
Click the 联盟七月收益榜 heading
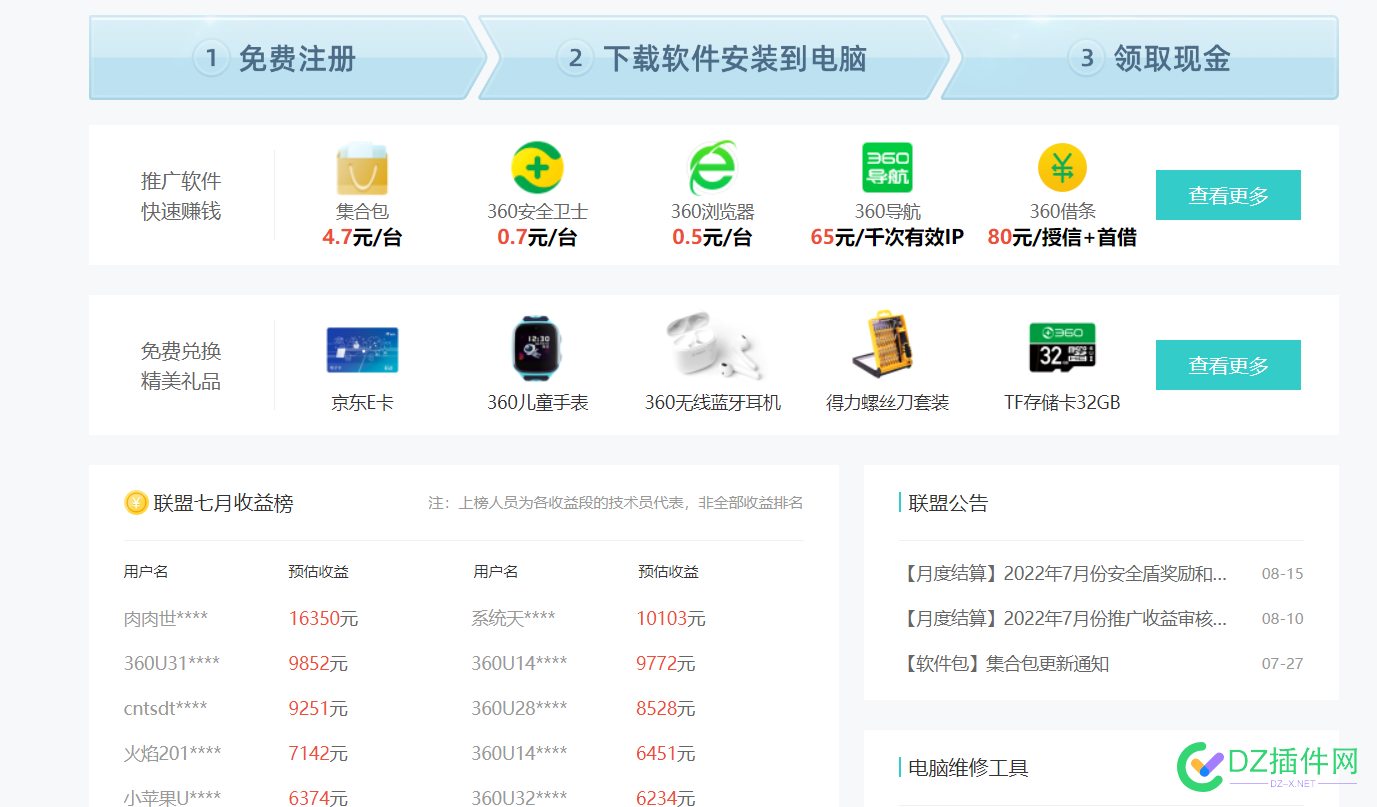tap(223, 503)
